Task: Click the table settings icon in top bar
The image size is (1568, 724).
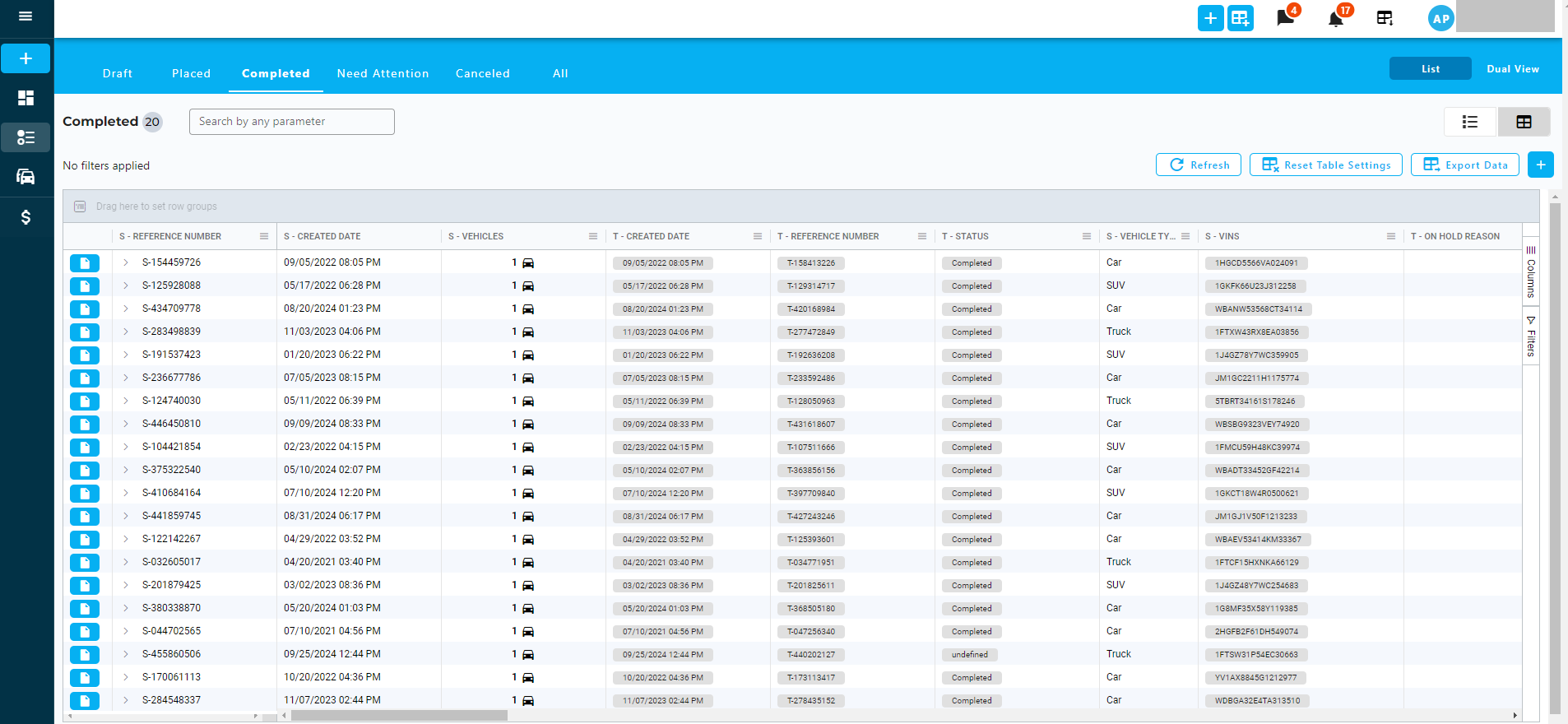Action: click(1385, 18)
